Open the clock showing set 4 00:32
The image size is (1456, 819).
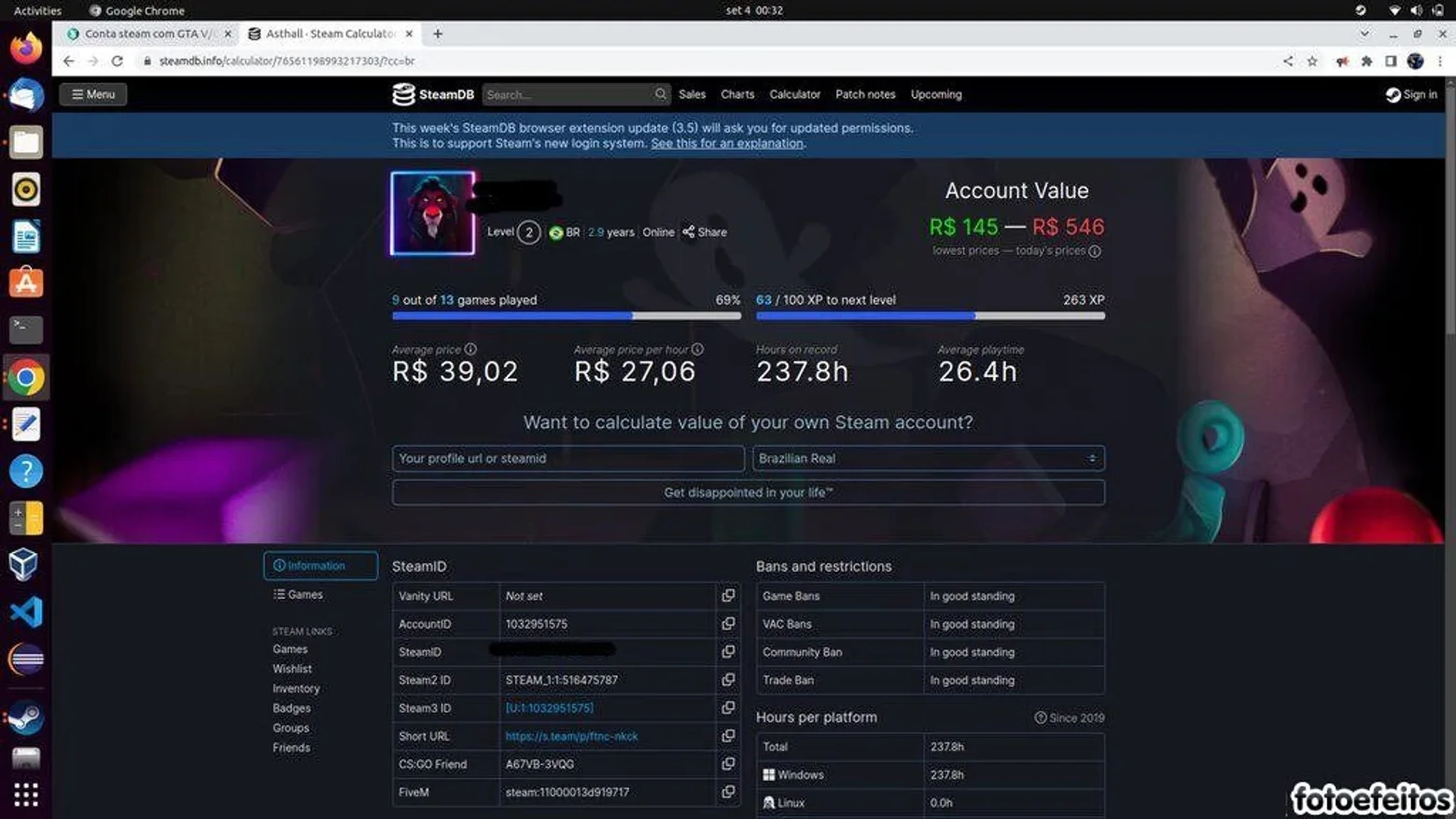(754, 10)
